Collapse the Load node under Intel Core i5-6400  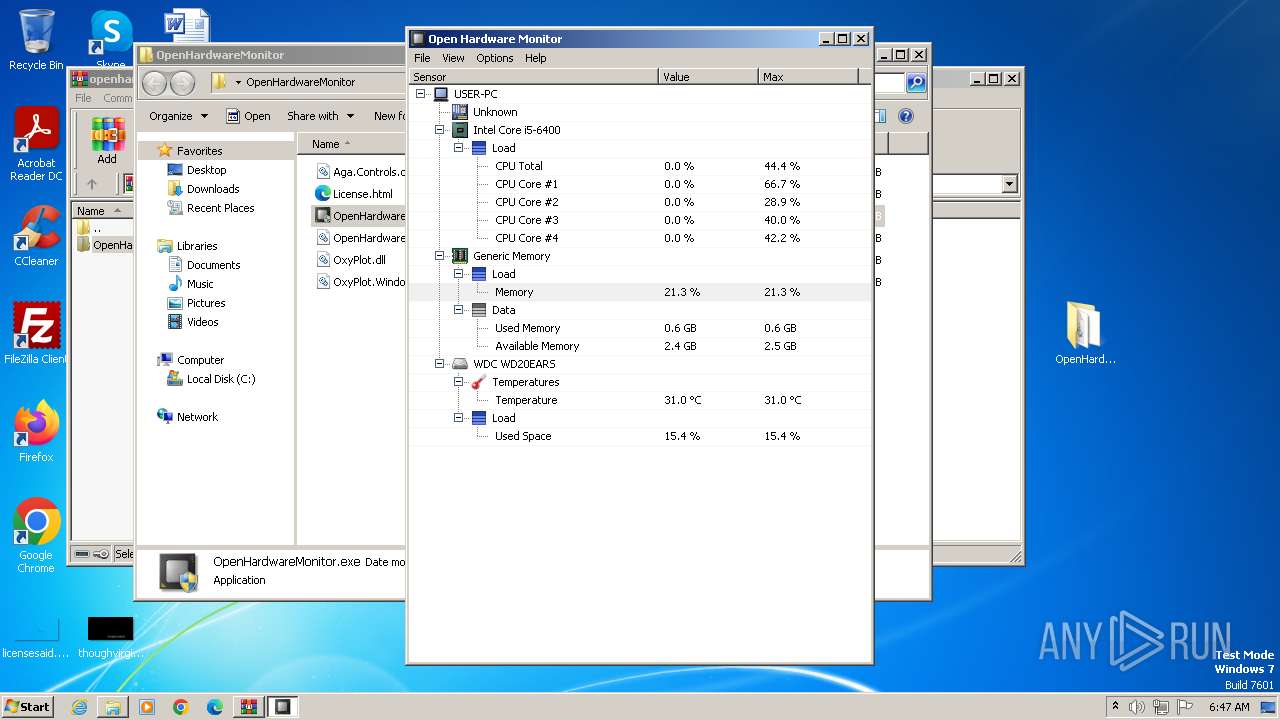point(459,148)
